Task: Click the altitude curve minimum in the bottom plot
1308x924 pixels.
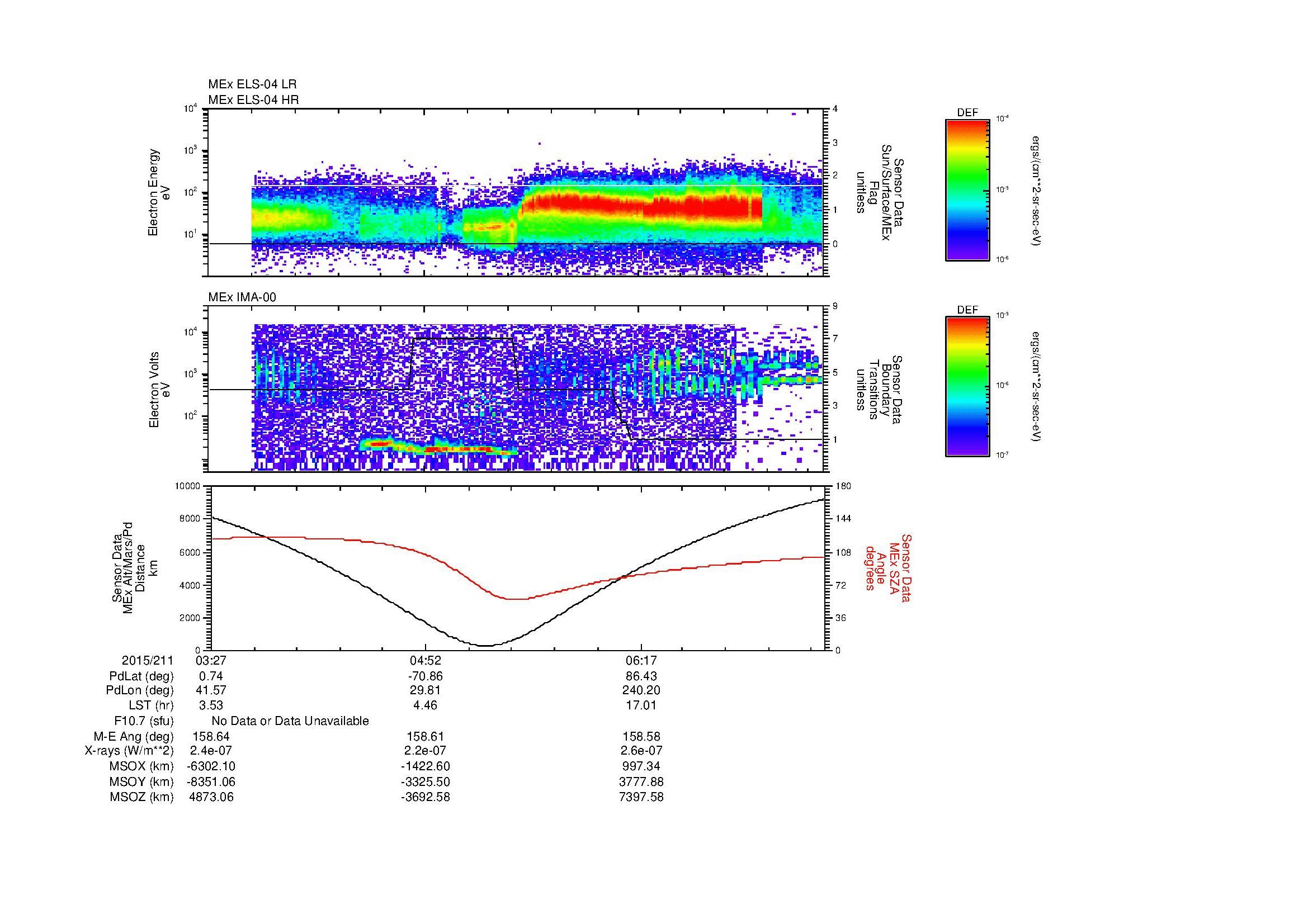Action: click(x=484, y=646)
